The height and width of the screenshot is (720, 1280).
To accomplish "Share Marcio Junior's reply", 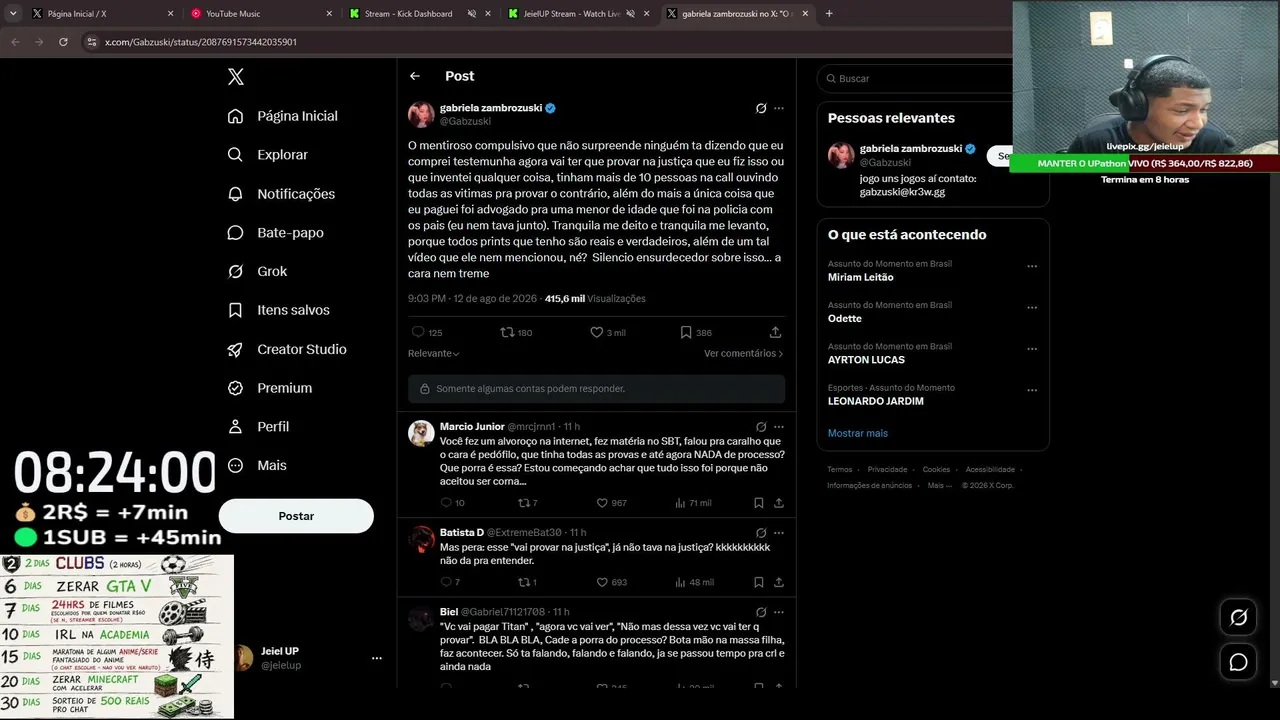I will coord(779,503).
